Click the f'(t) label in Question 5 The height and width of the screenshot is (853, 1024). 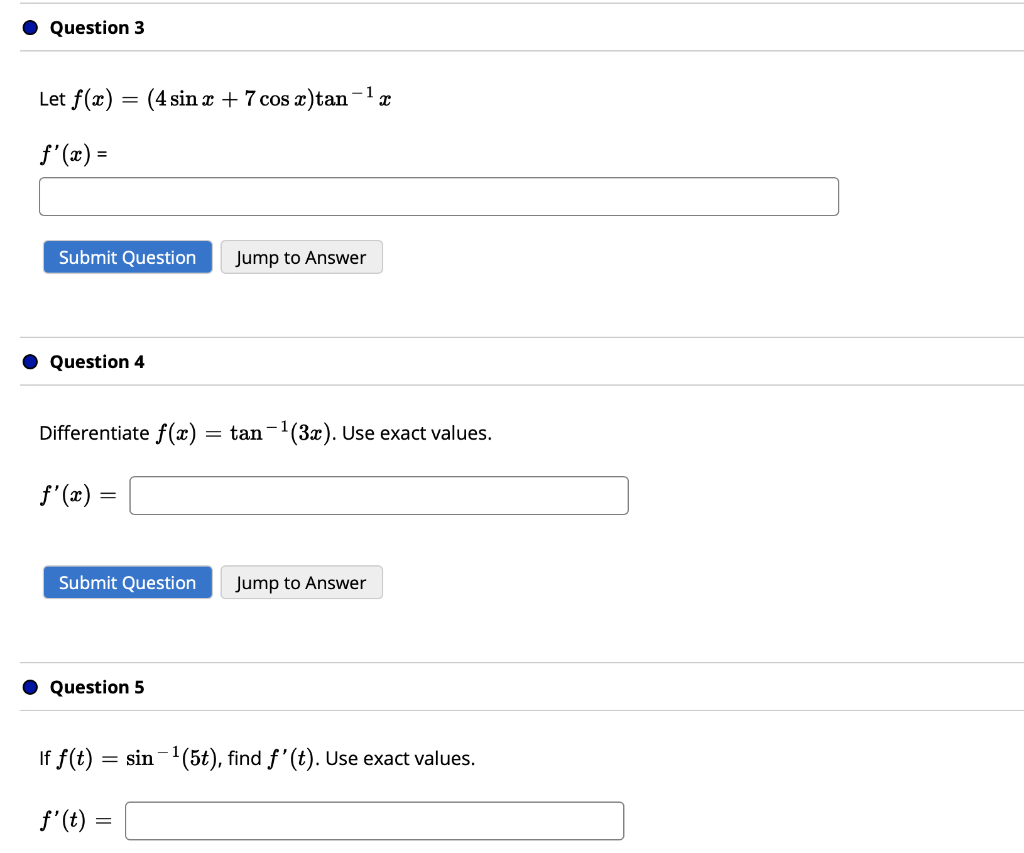pyautogui.click(x=60, y=820)
